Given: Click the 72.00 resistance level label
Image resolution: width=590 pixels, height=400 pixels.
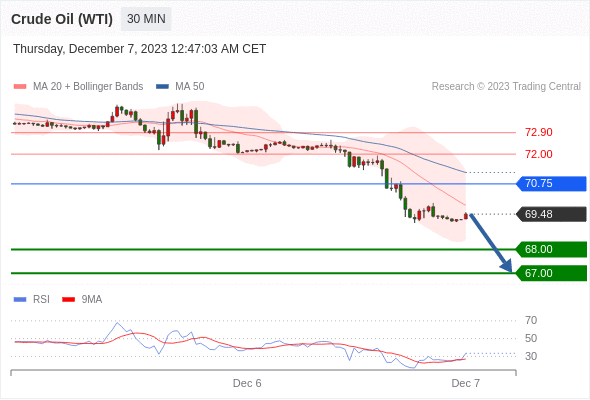Looking at the screenshot, I should click(x=539, y=154).
